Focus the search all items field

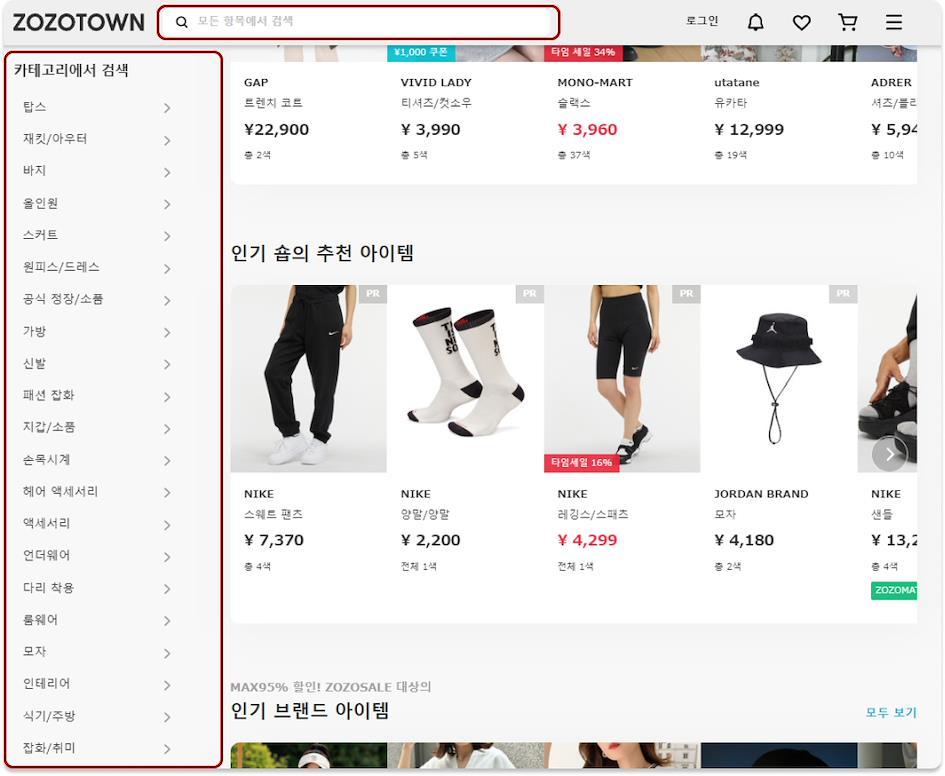click(x=358, y=22)
